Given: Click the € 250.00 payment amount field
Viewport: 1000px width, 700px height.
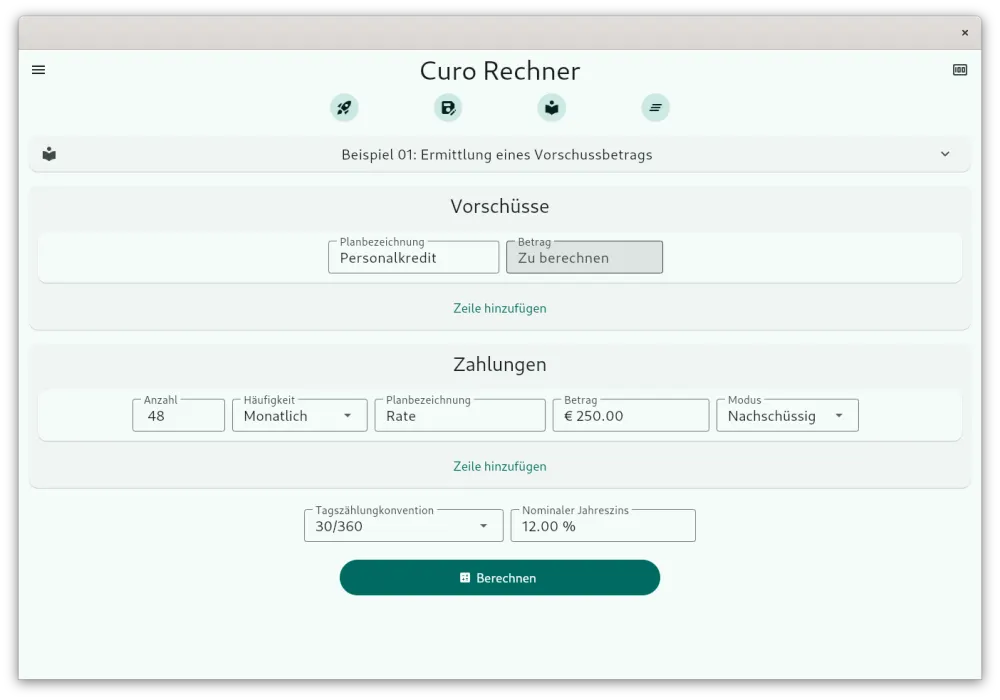Looking at the screenshot, I should [x=631, y=416].
